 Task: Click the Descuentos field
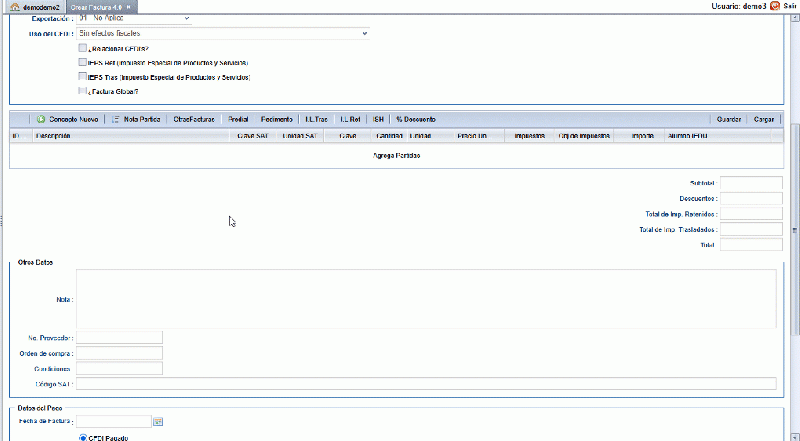(751, 199)
